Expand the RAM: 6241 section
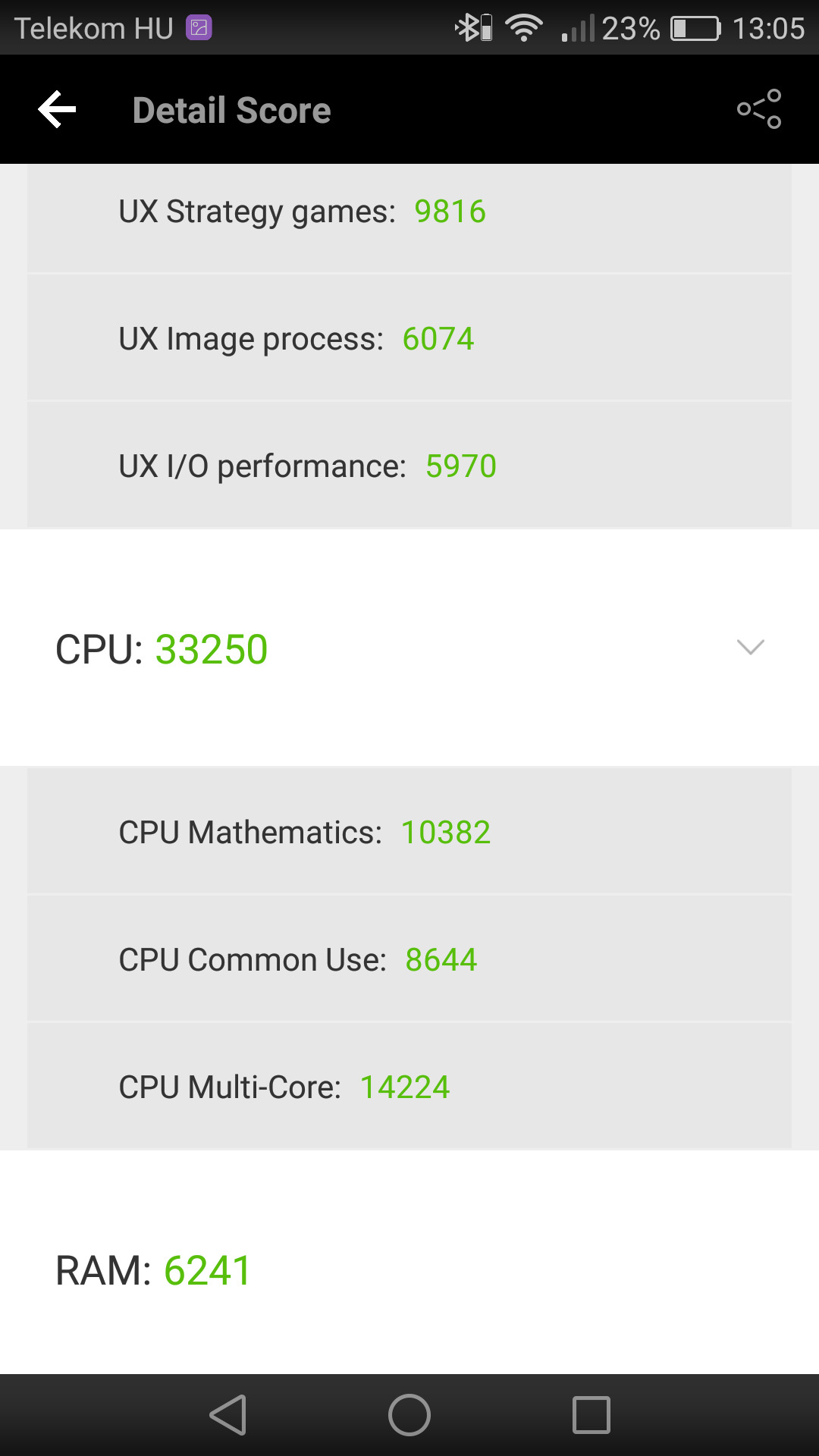 pyautogui.click(x=409, y=1270)
